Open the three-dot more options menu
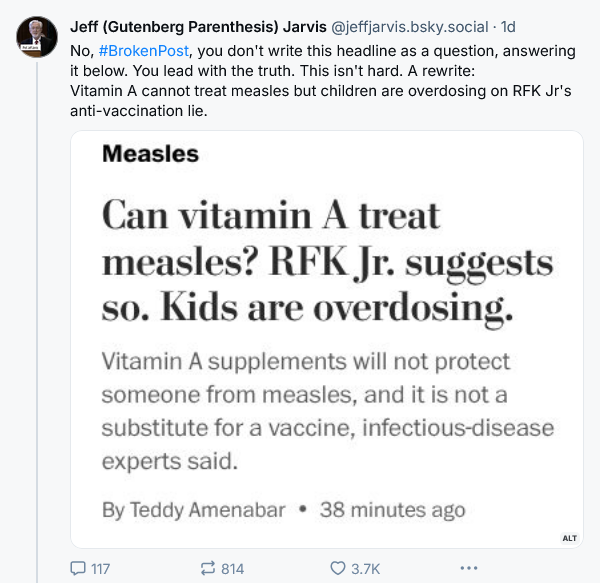Image resolution: width=600 pixels, height=583 pixels. point(468,568)
